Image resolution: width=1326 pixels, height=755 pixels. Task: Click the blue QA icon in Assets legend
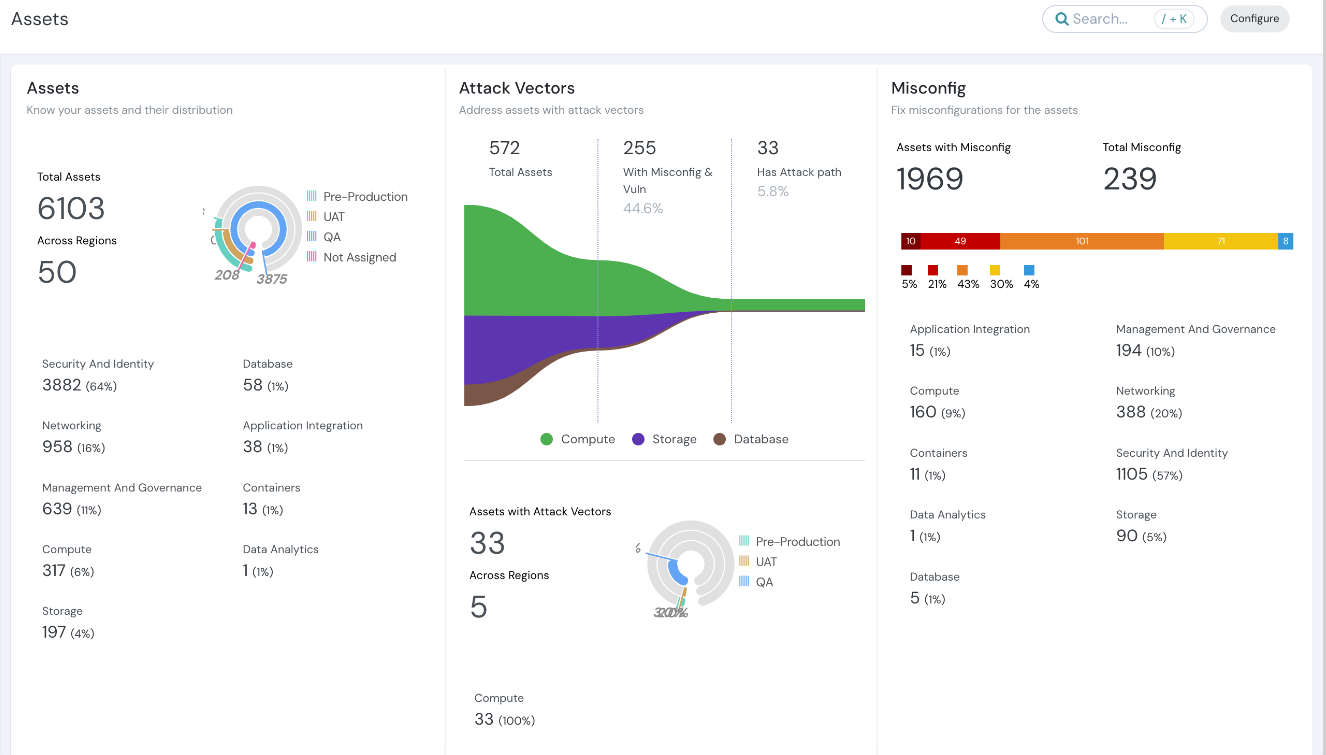(x=312, y=237)
